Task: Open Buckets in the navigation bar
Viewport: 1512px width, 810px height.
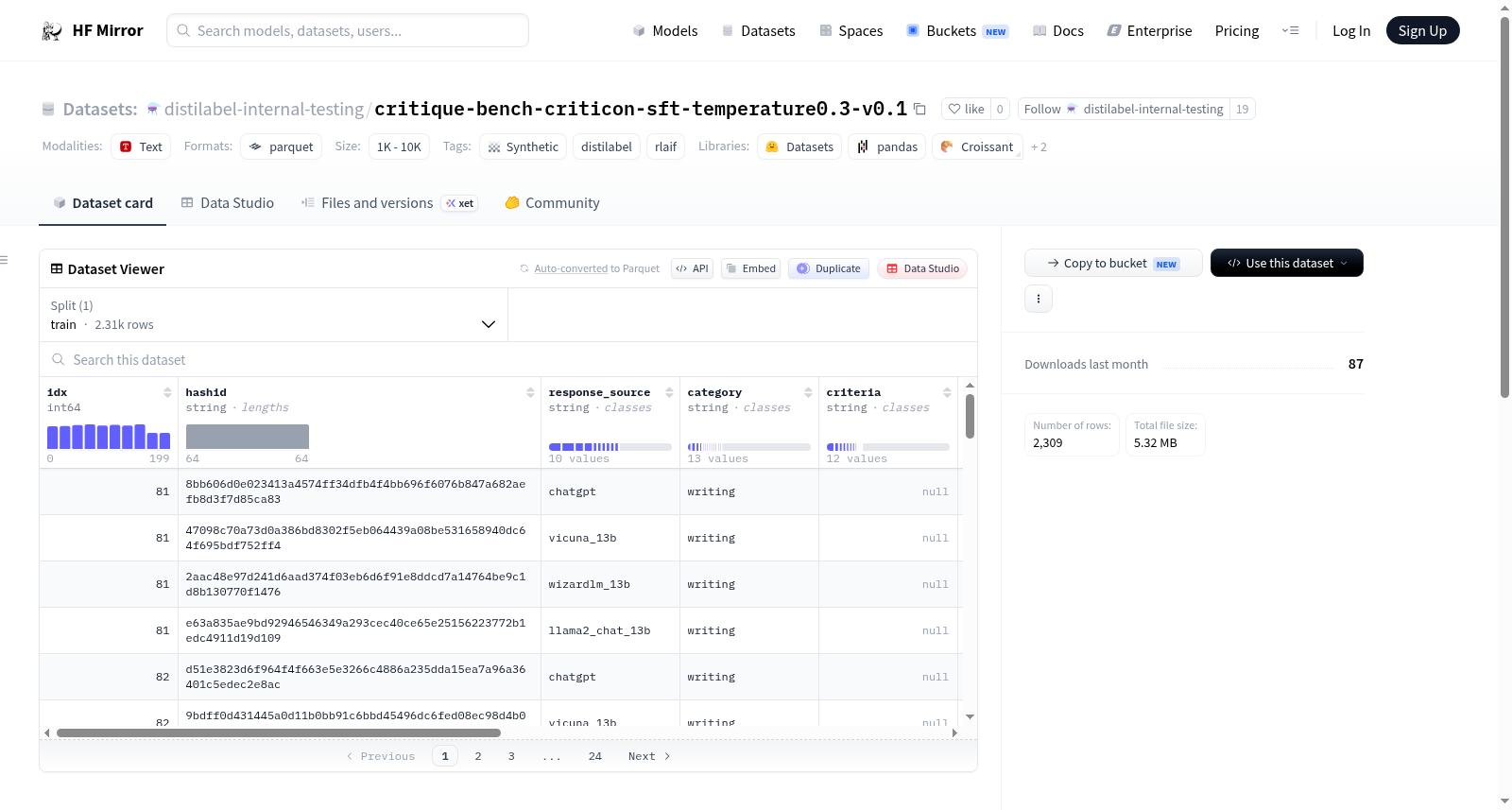Action: pyautogui.click(x=957, y=31)
